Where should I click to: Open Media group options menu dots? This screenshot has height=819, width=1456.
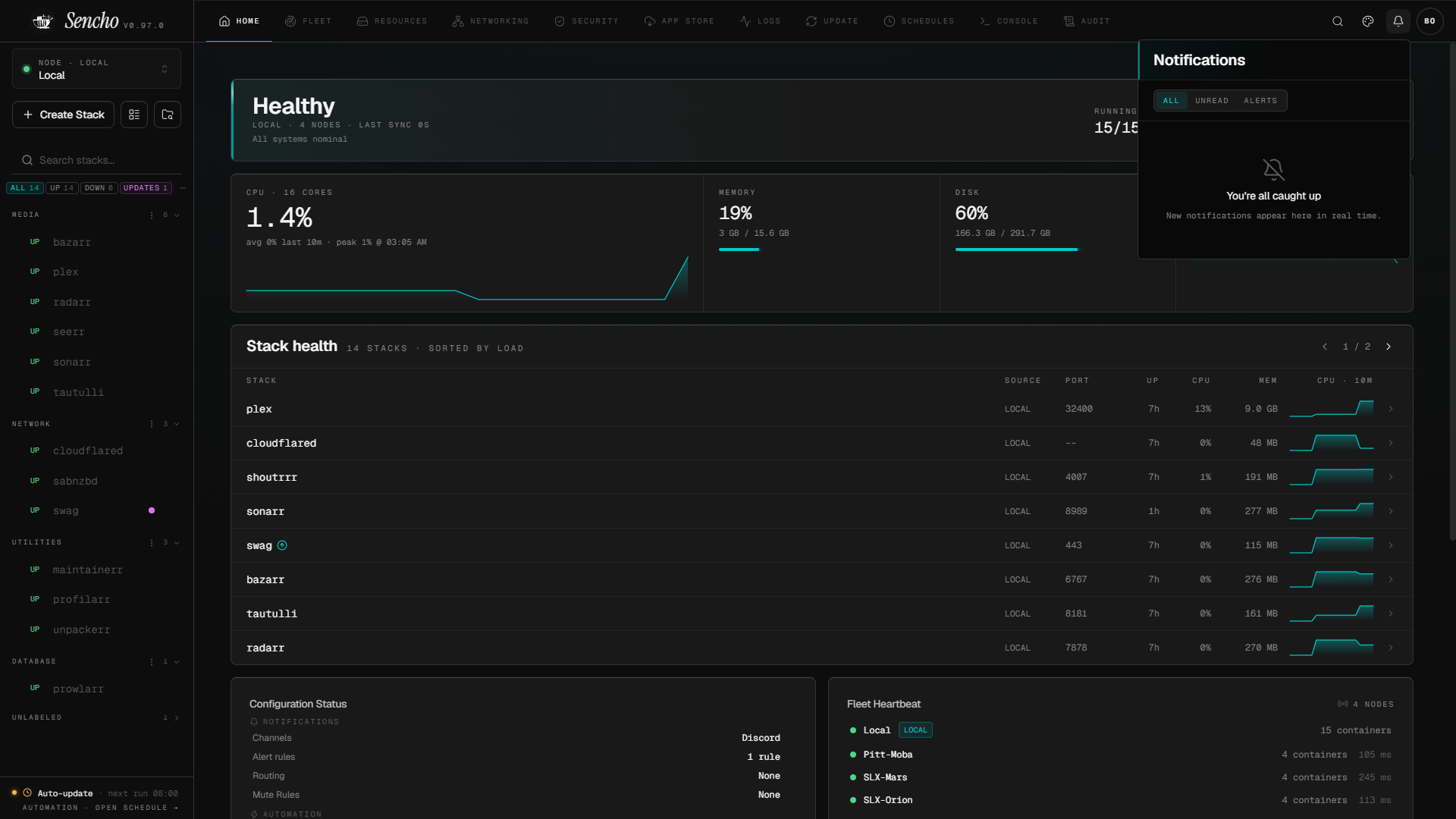tap(152, 215)
